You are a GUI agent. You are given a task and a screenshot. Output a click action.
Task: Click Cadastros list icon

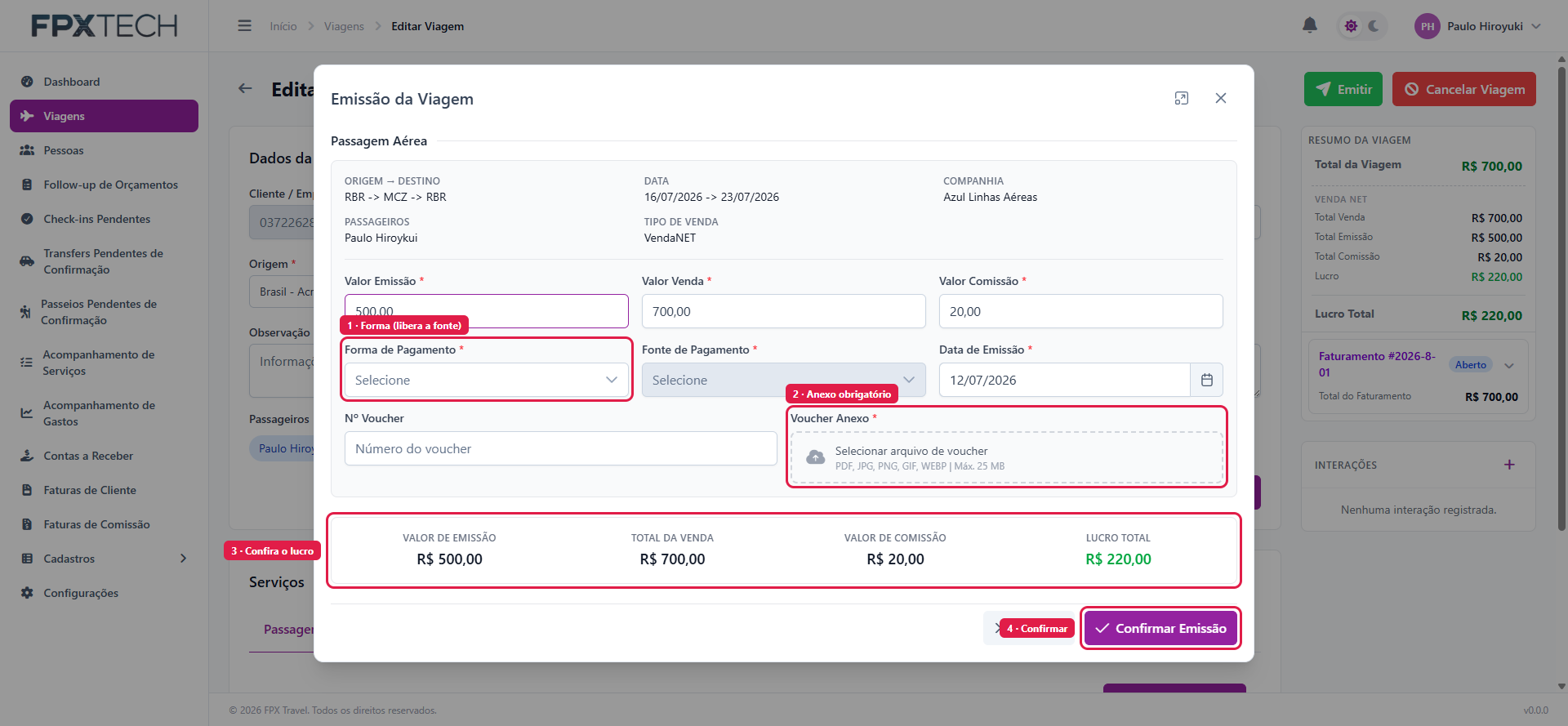click(x=27, y=559)
